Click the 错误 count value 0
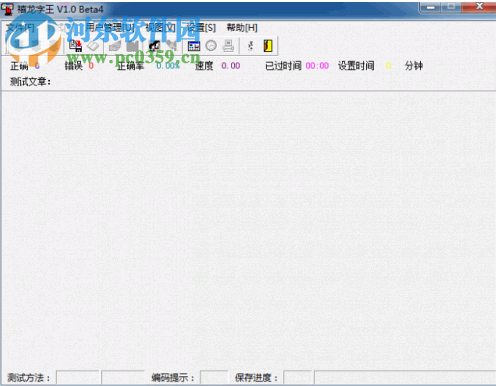This screenshot has height=386, width=496. [x=91, y=66]
